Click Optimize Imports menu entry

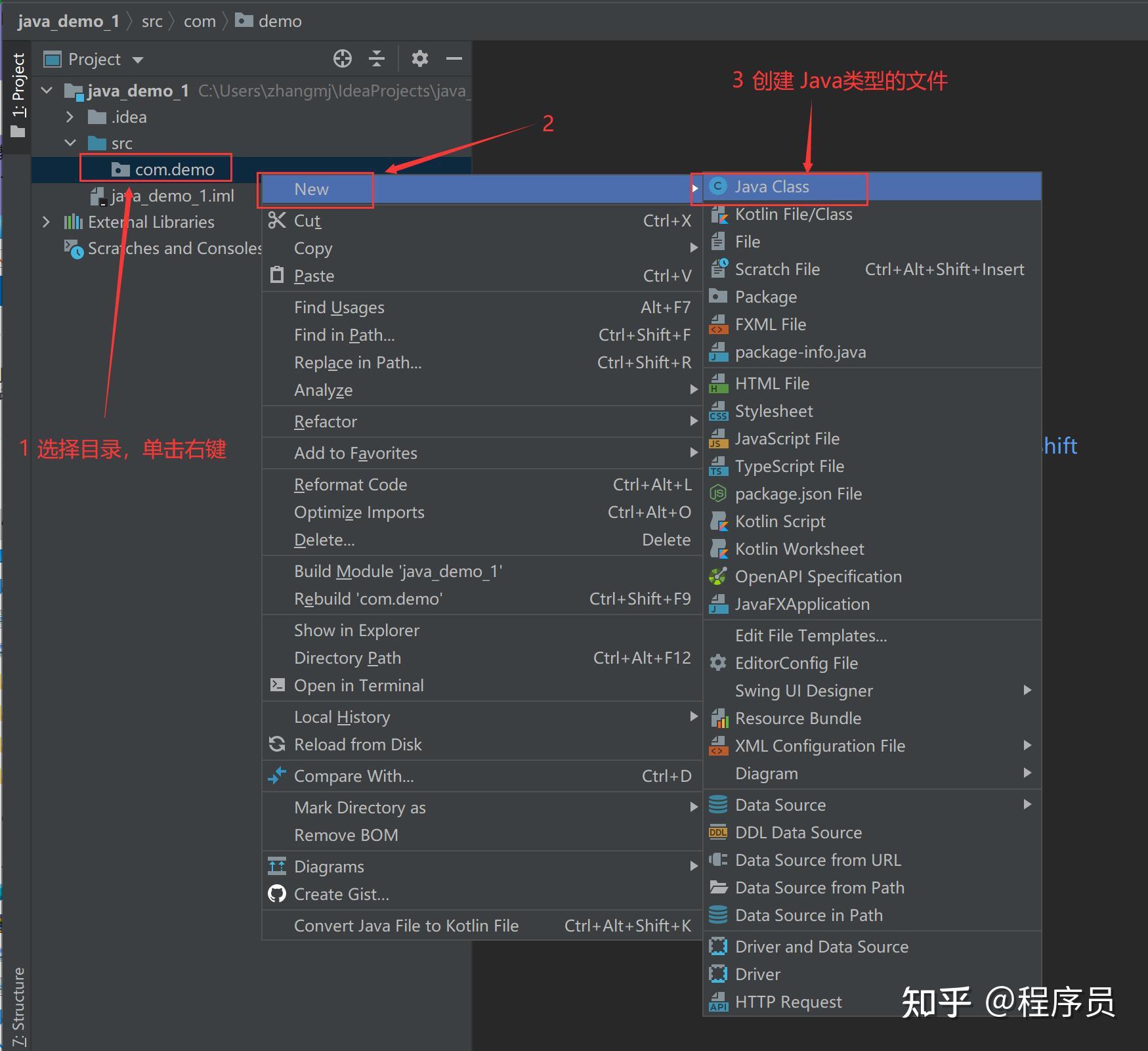click(x=482, y=512)
